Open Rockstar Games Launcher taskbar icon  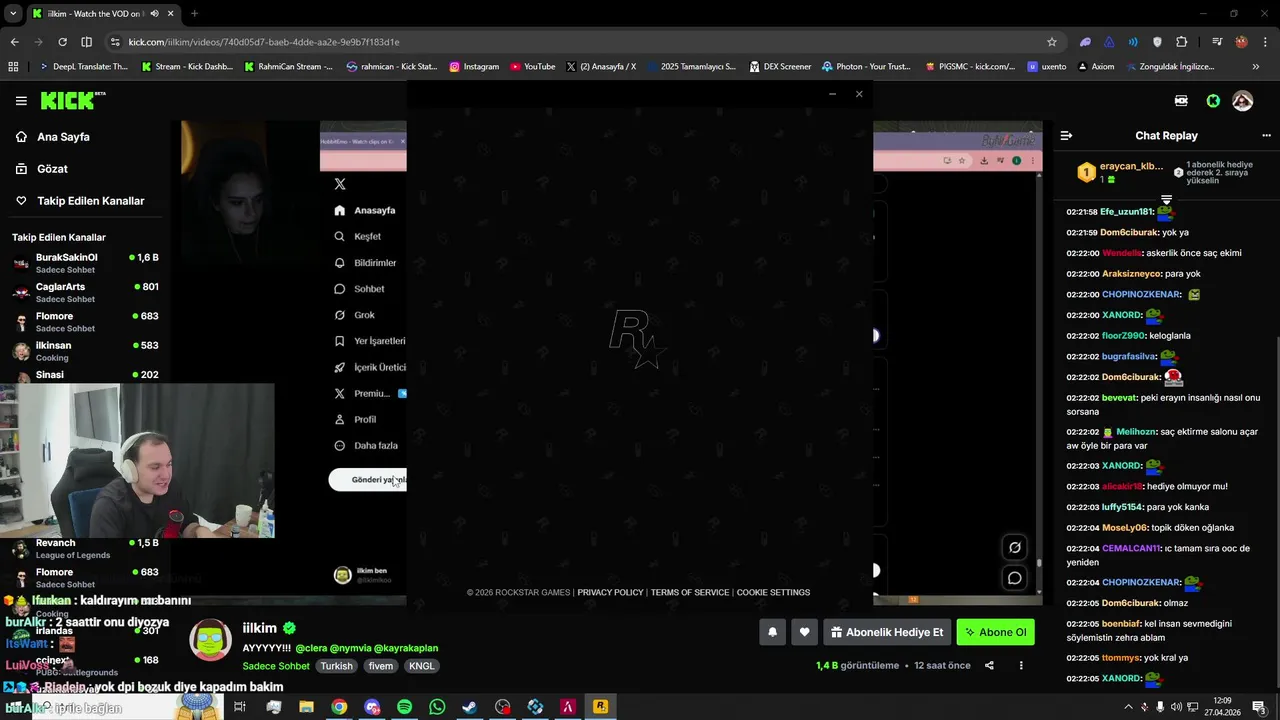tap(600, 707)
